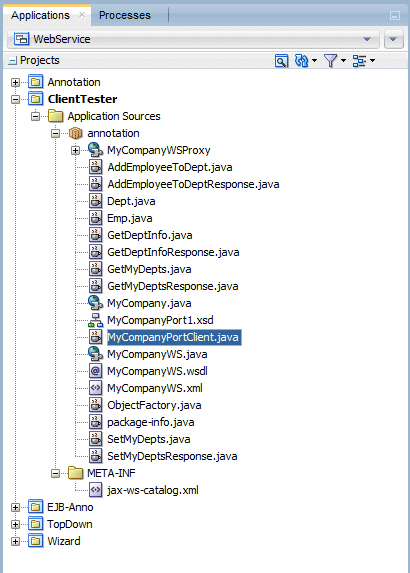This screenshot has height=573, width=410.
Task: Select ObjectFactory.java in the tree
Action: coord(154,405)
